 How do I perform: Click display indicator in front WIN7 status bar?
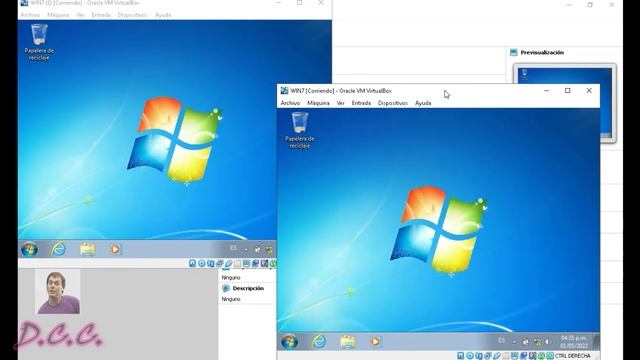tap(514, 356)
